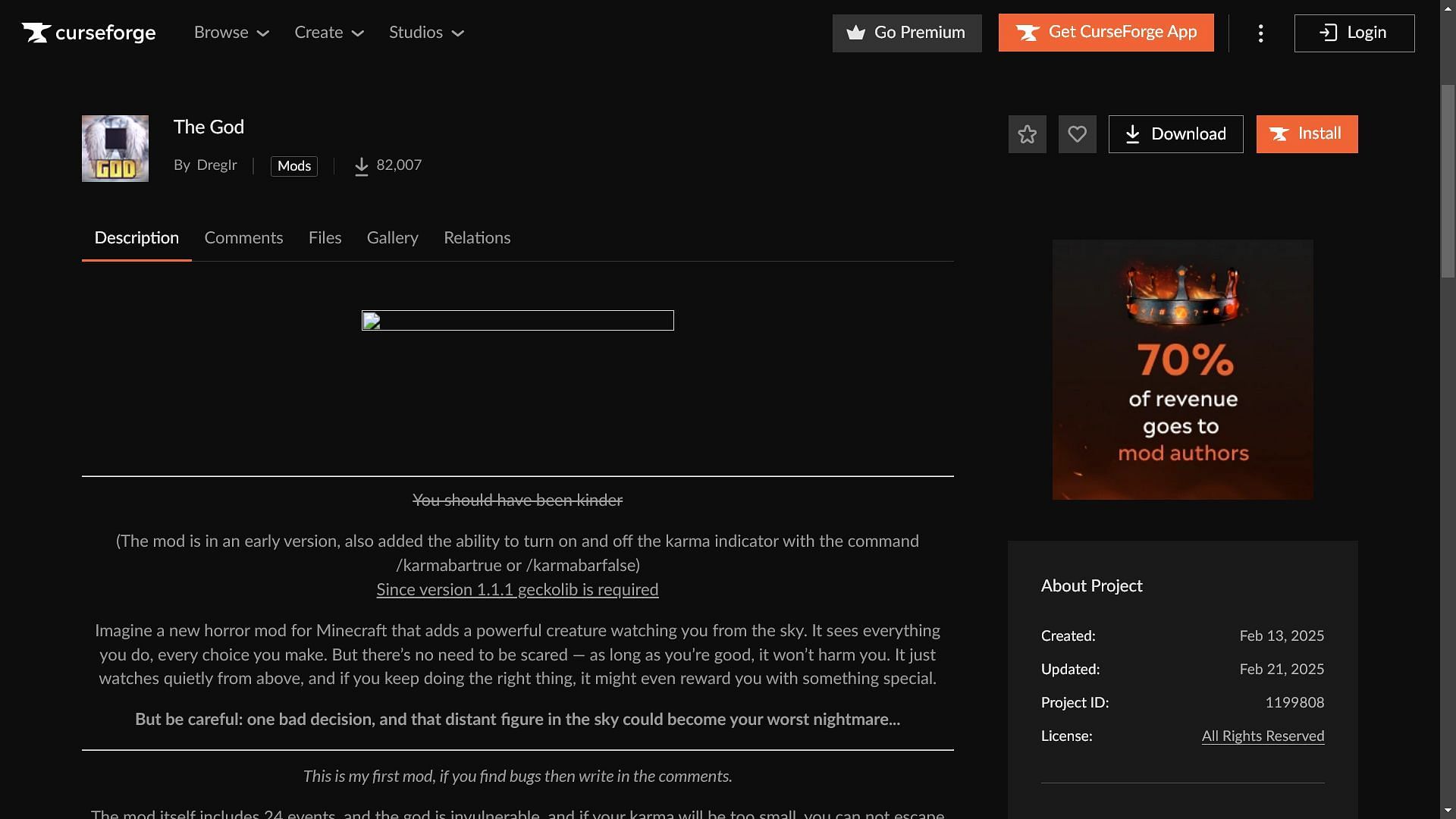Click the CurseForge logo icon top left

pyautogui.click(x=33, y=32)
